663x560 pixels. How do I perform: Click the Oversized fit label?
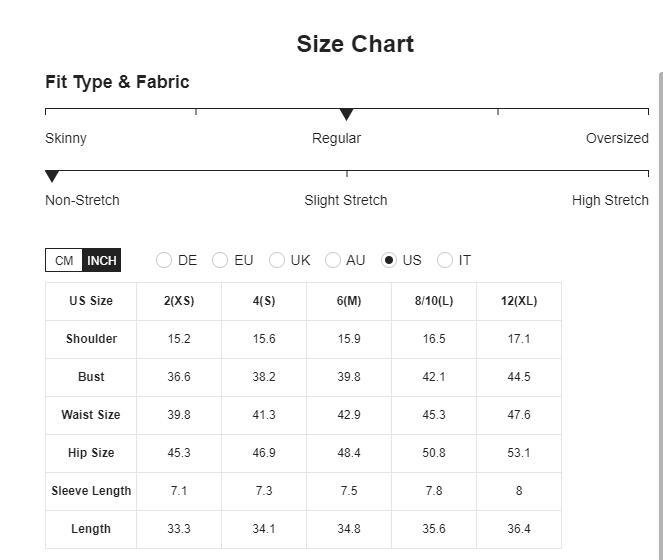tap(617, 138)
